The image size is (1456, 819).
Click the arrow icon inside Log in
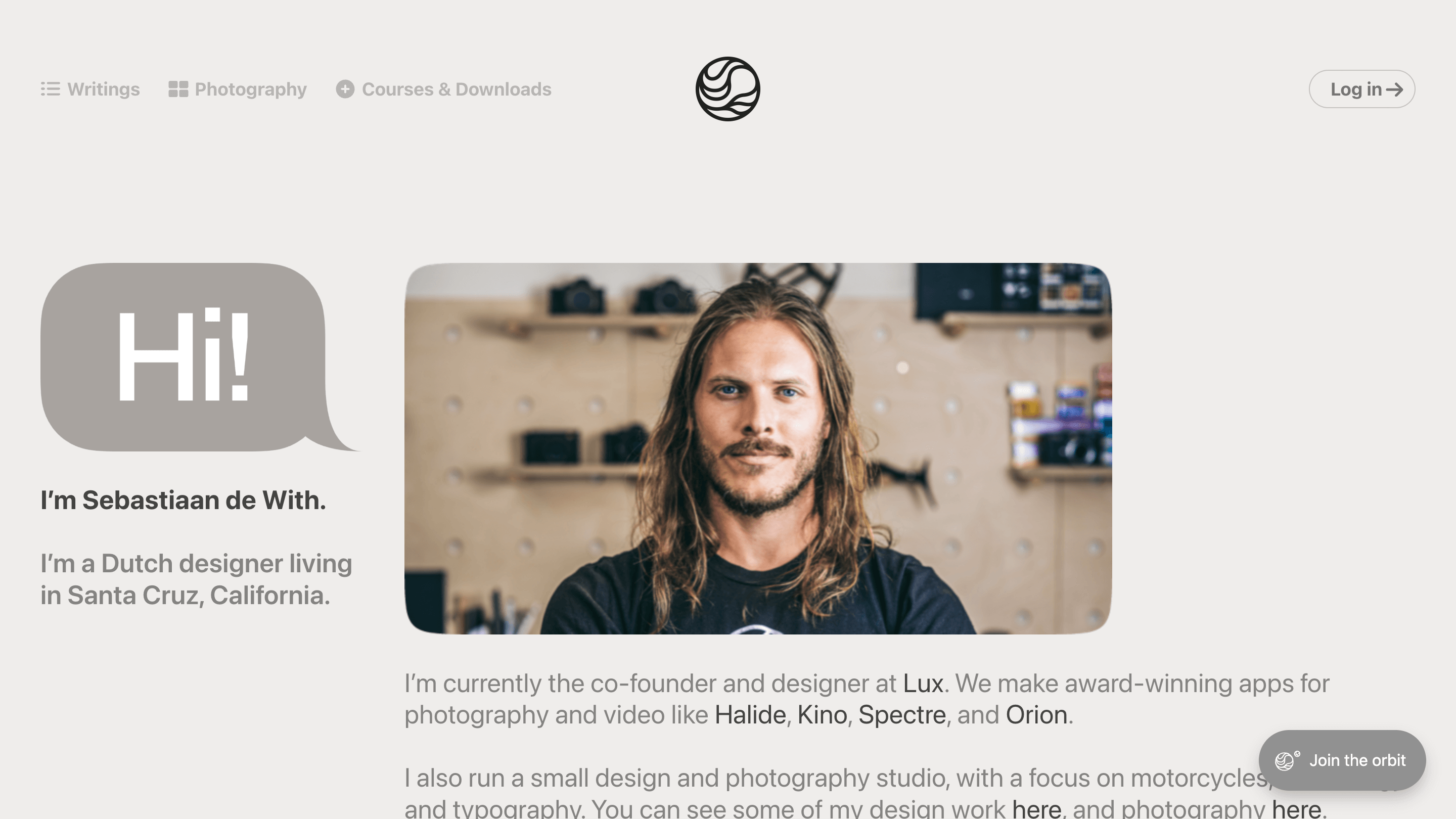pos(1394,89)
